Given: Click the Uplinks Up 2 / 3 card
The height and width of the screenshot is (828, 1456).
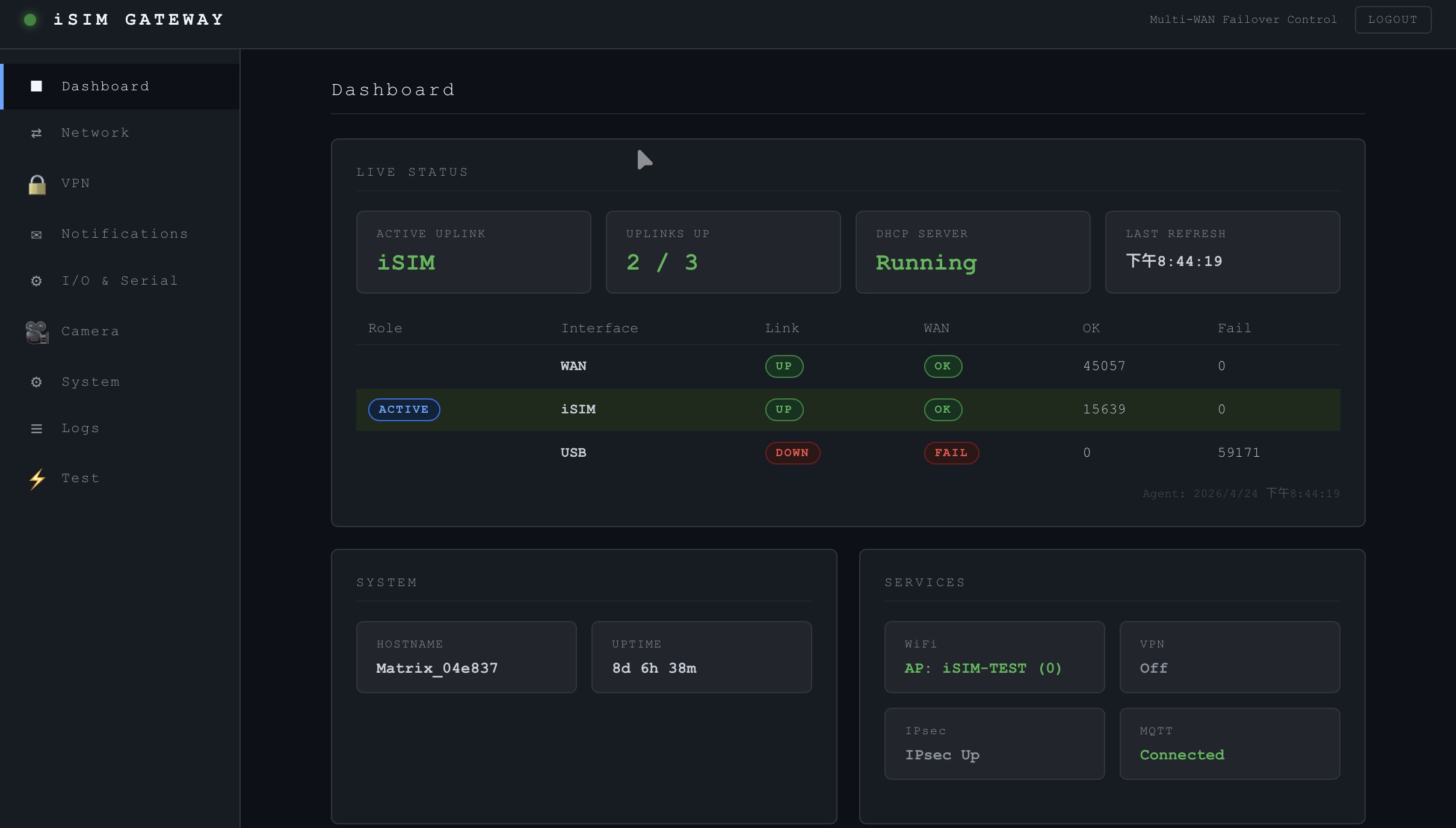Looking at the screenshot, I should tap(723, 252).
